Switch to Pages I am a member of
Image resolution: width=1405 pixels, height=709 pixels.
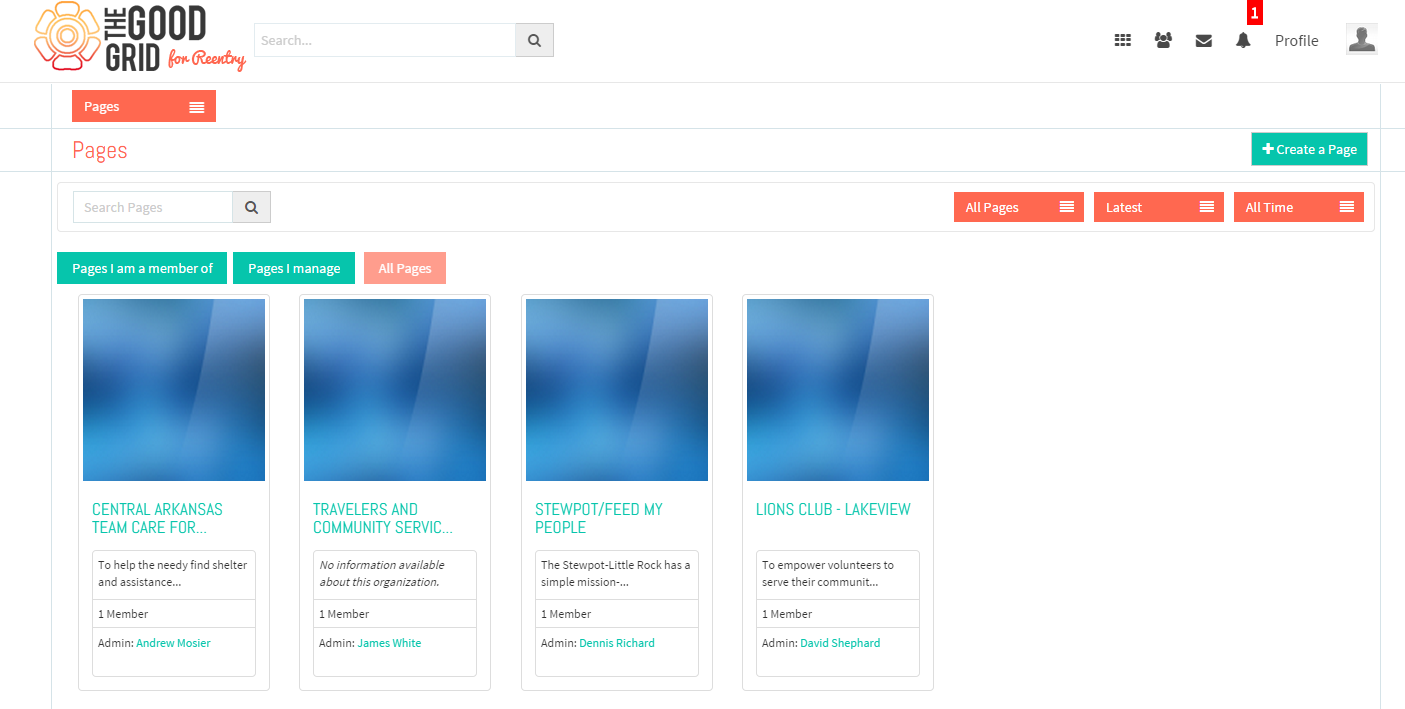click(x=142, y=268)
